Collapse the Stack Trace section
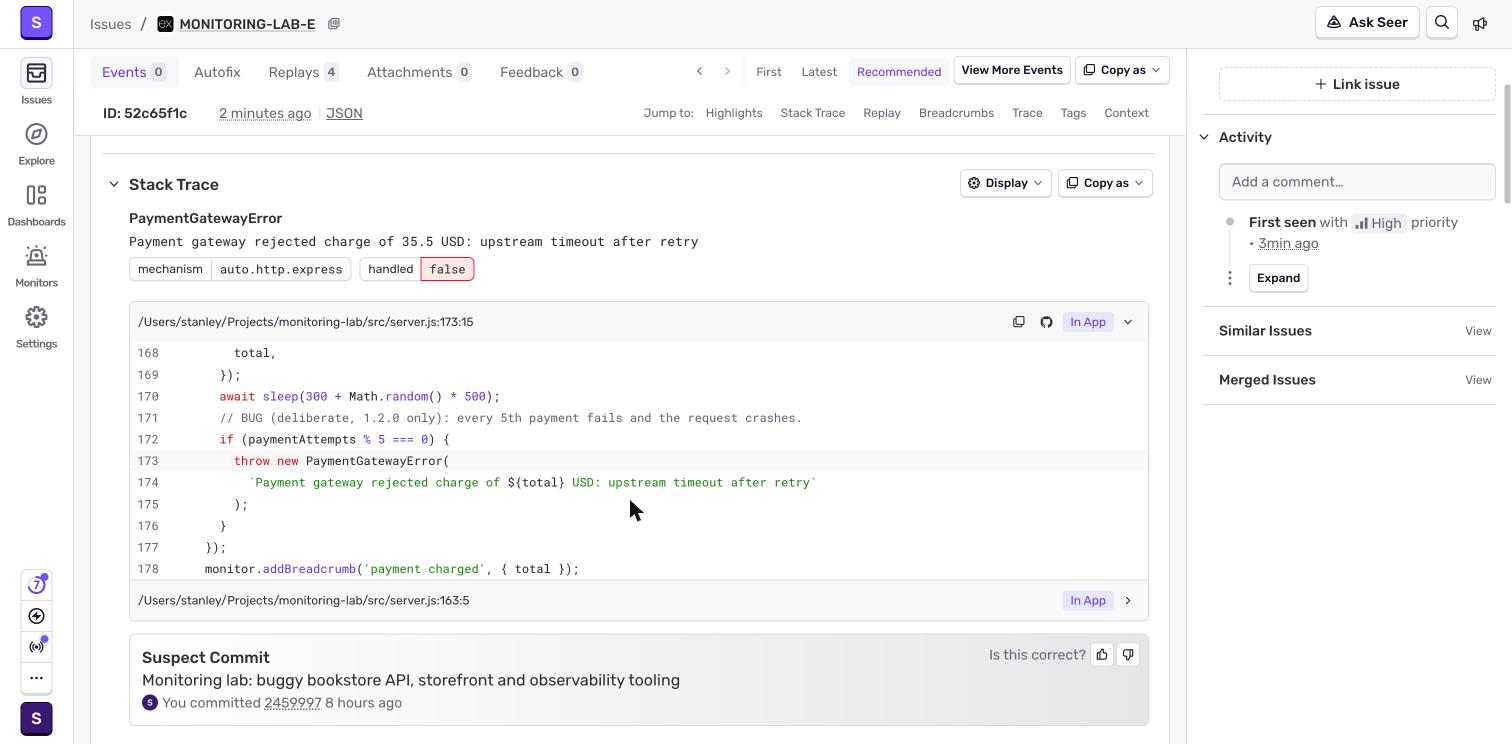This screenshot has height=744, width=1512. (114, 184)
